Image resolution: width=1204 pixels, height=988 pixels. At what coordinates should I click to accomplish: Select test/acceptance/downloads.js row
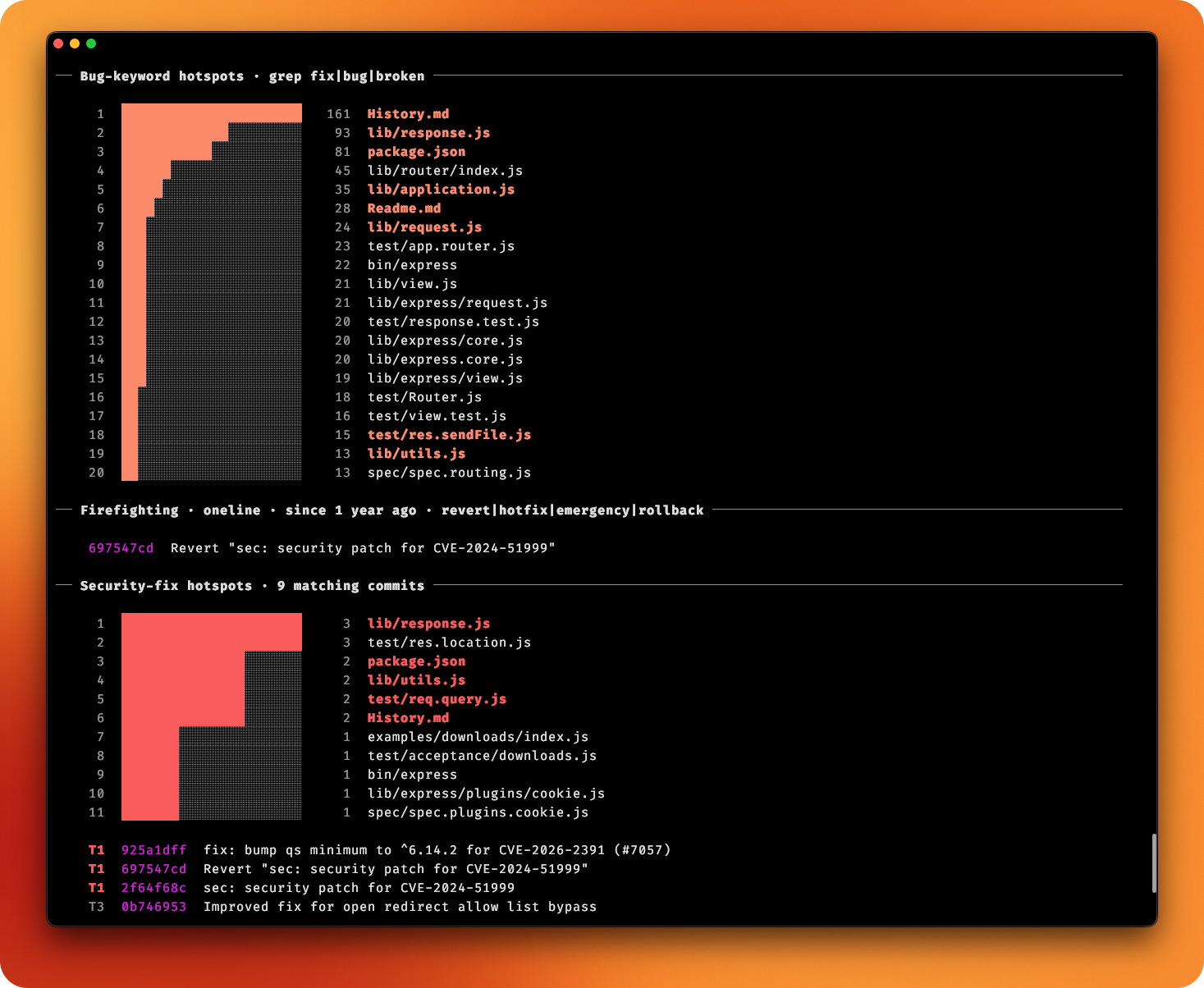[x=482, y=756]
